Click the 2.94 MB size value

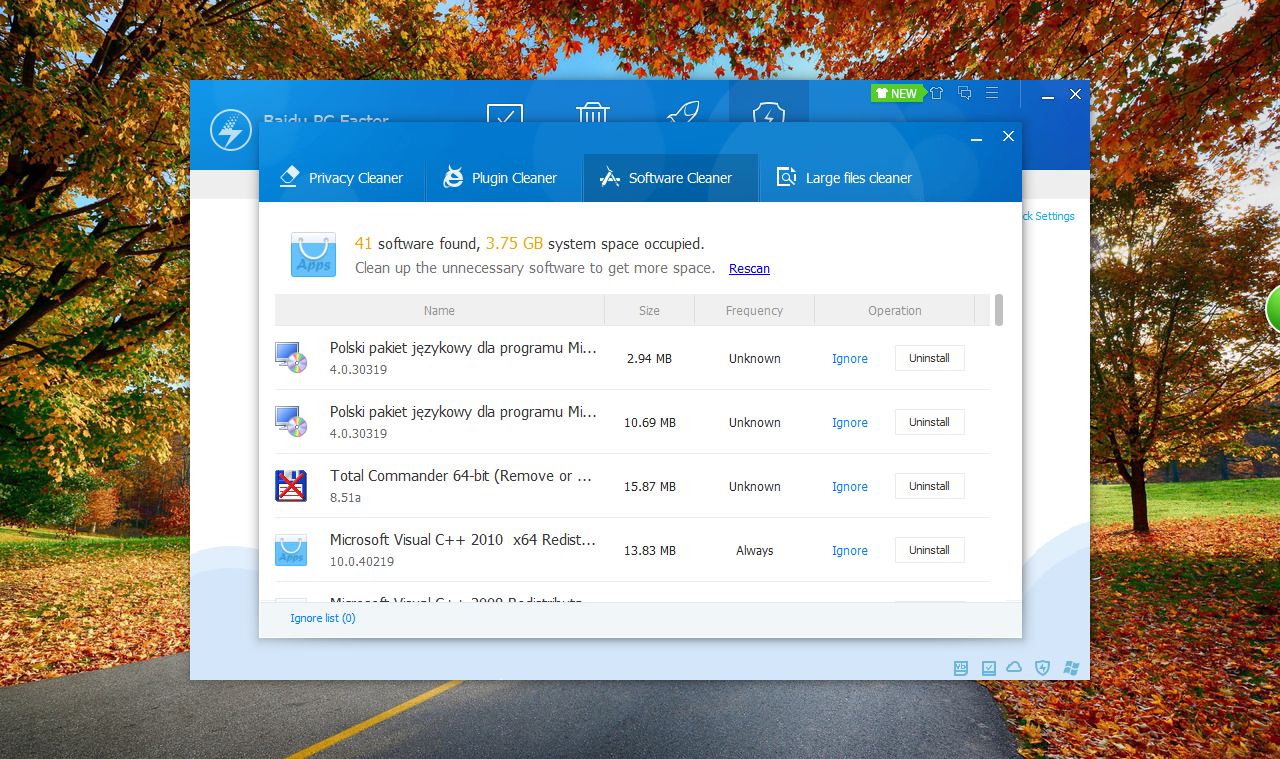[650, 358]
